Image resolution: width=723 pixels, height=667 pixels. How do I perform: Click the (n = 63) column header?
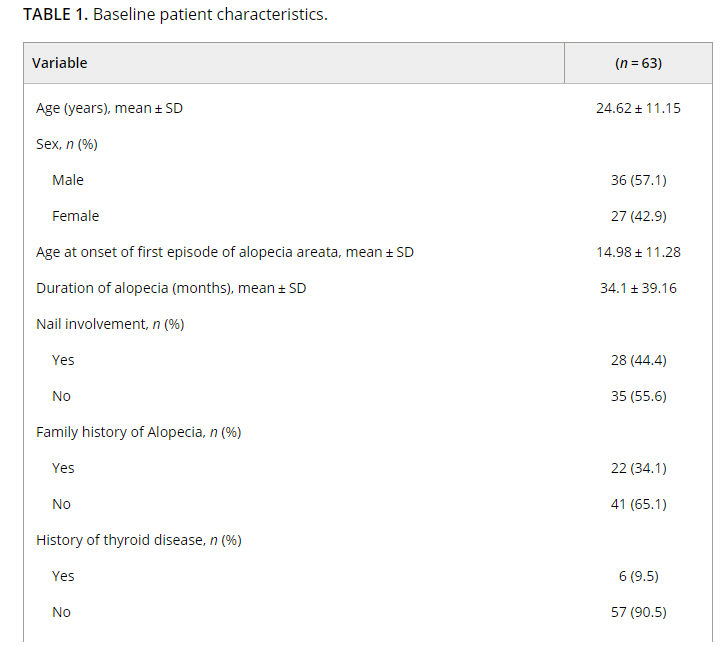[x=638, y=63]
